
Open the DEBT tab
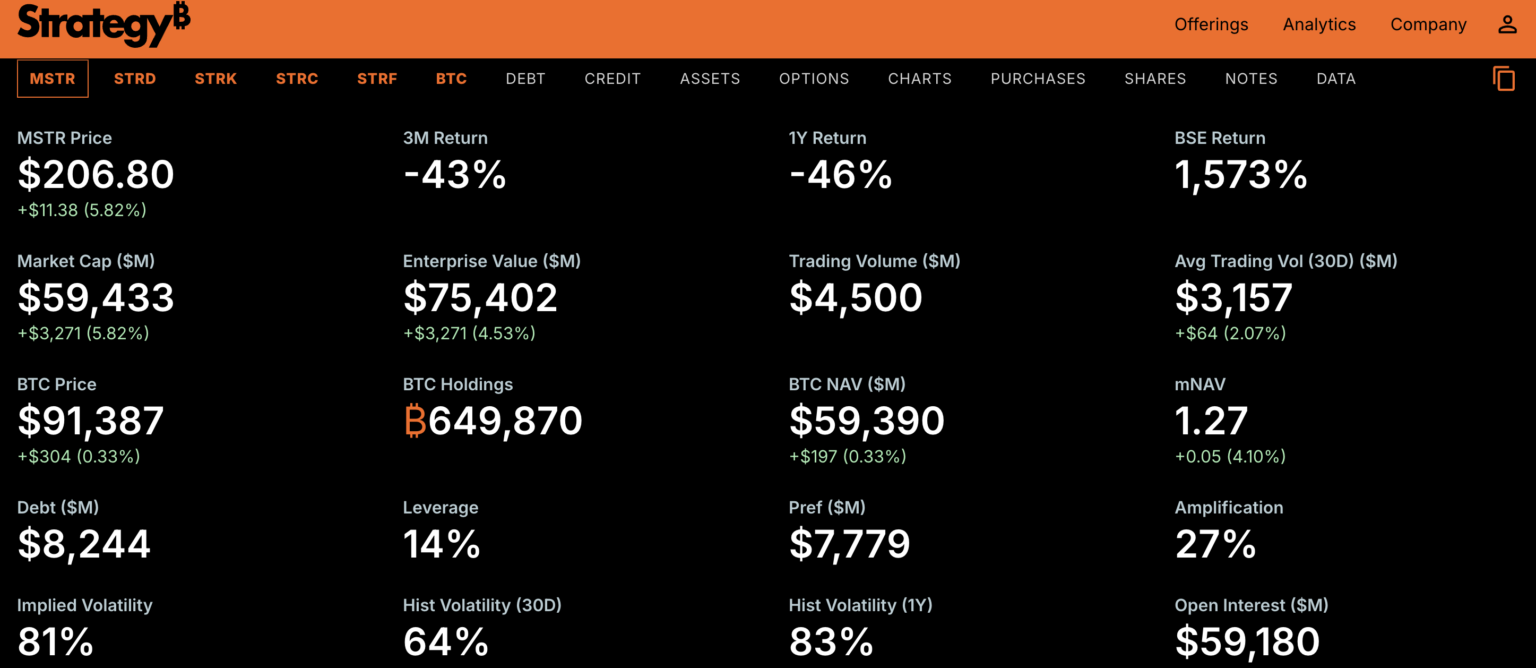click(526, 79)
